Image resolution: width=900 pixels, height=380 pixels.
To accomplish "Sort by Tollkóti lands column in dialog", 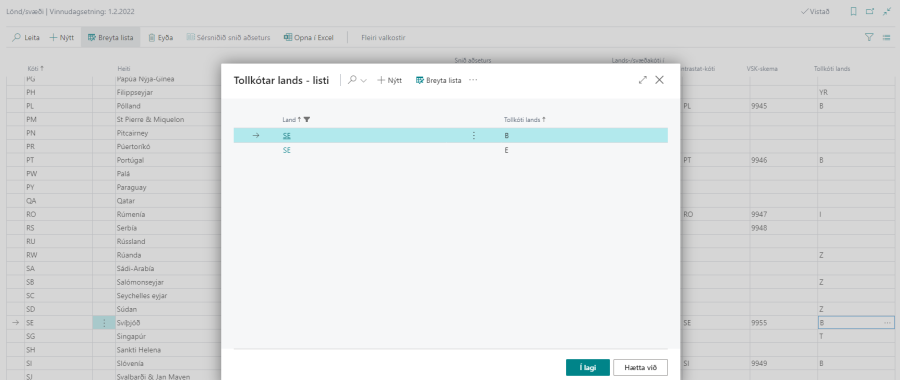I will pos(525,119).
